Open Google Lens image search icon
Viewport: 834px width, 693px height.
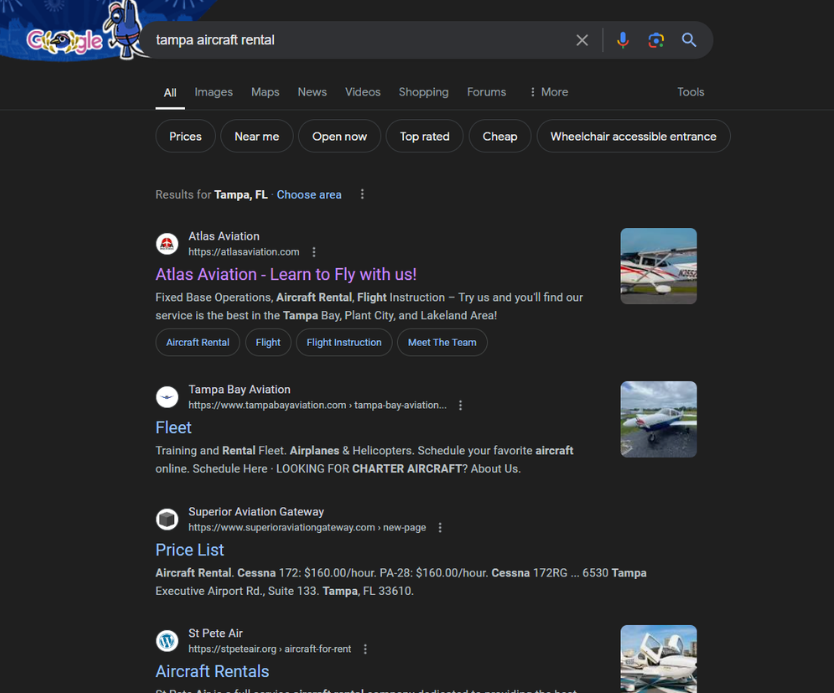tap(656, 40)
